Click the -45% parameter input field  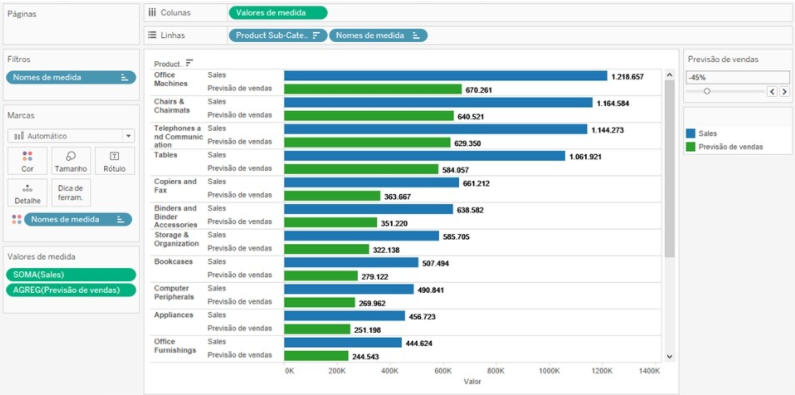point(738,78)
